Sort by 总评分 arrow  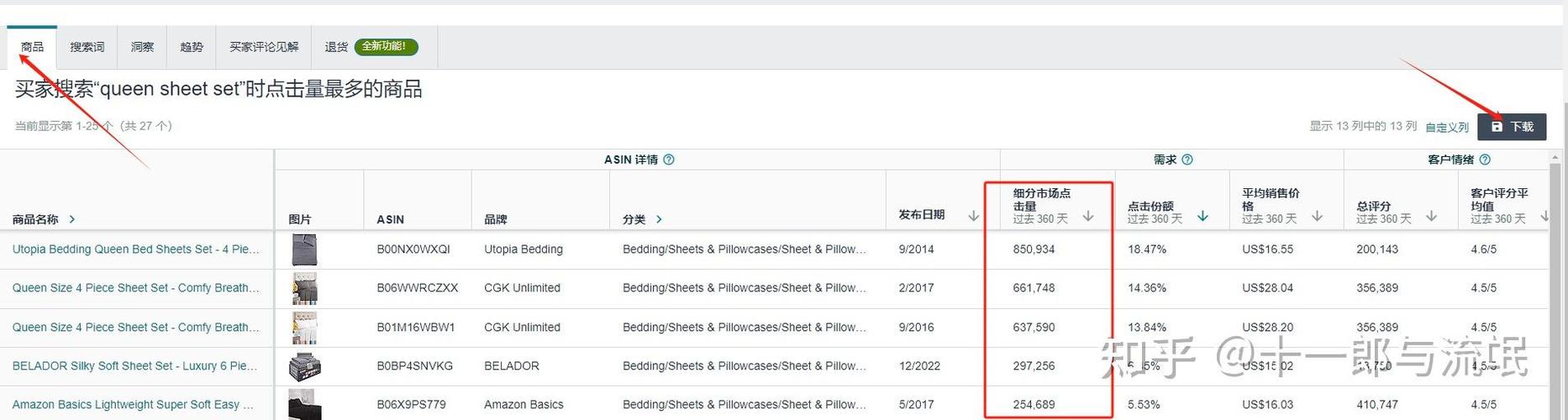(x=1431, y=217)
